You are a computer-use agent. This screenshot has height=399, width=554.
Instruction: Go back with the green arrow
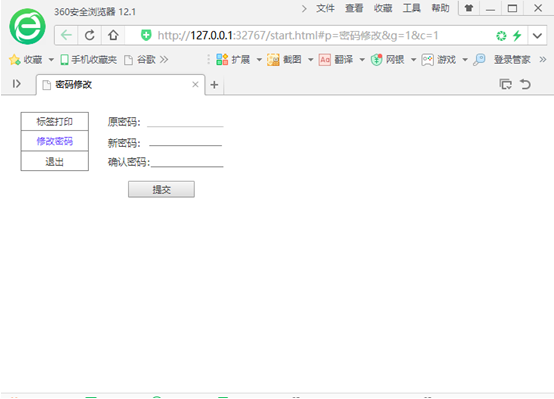[66, 35]
